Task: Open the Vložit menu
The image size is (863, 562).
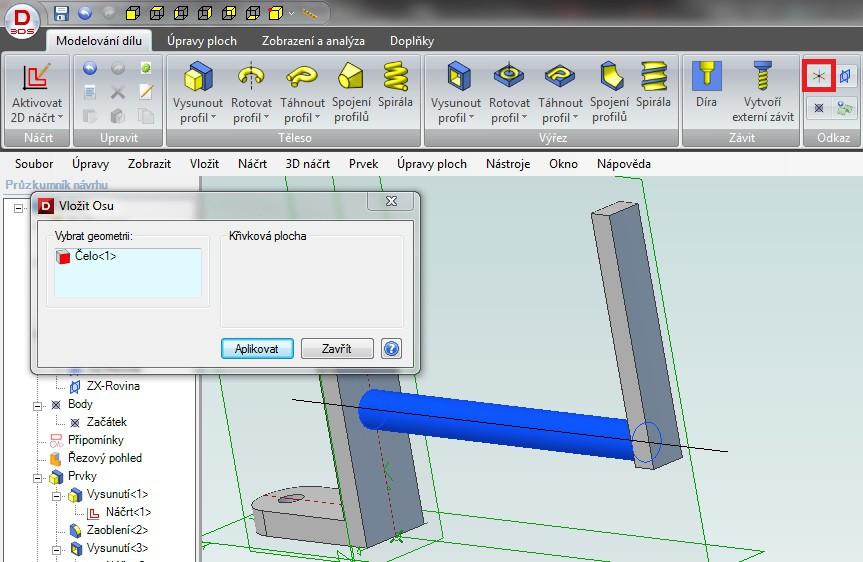Action: pyautogui.click(x=204, y=163)
